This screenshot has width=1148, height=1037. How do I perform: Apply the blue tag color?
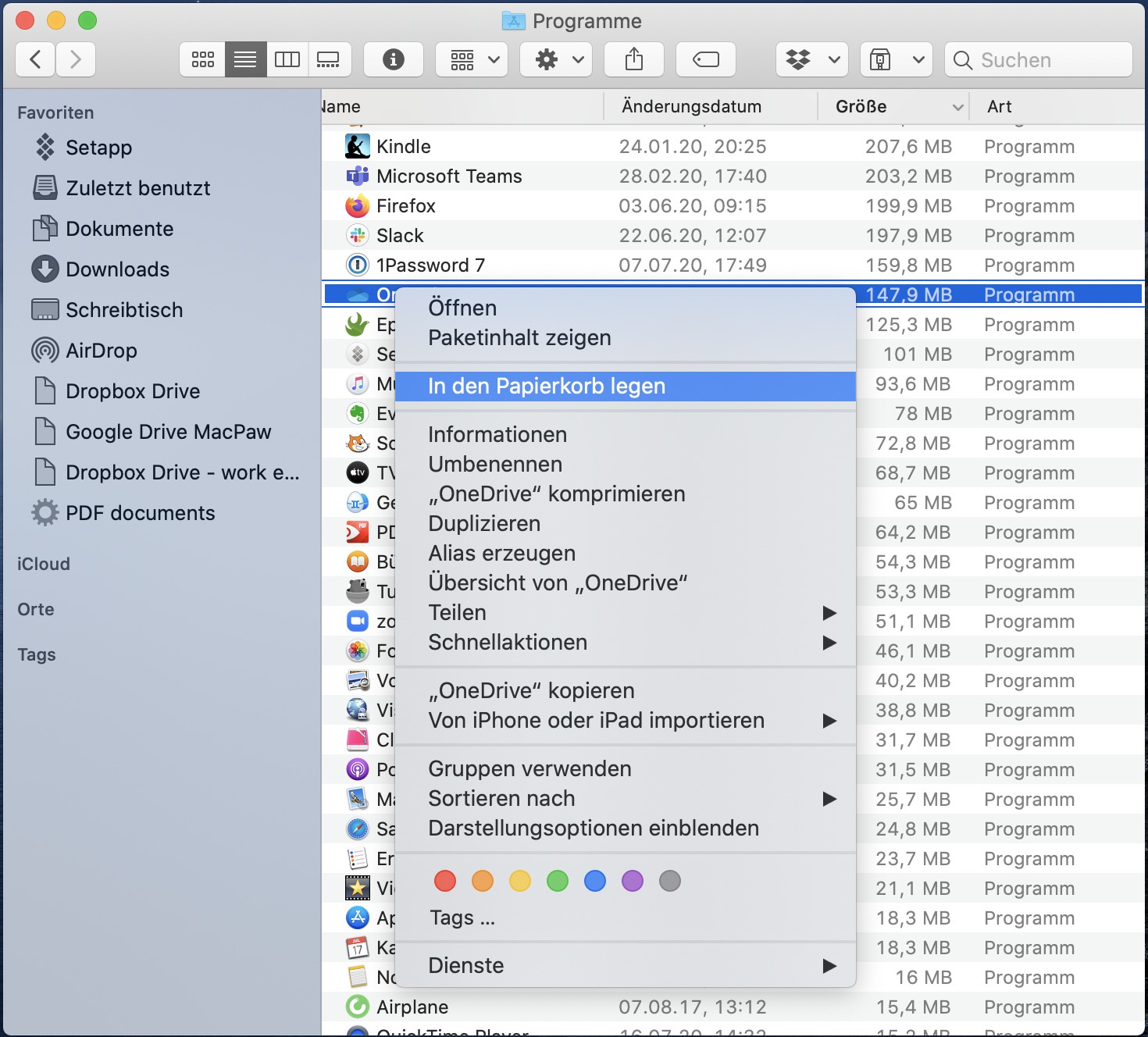tap(595, 881)
